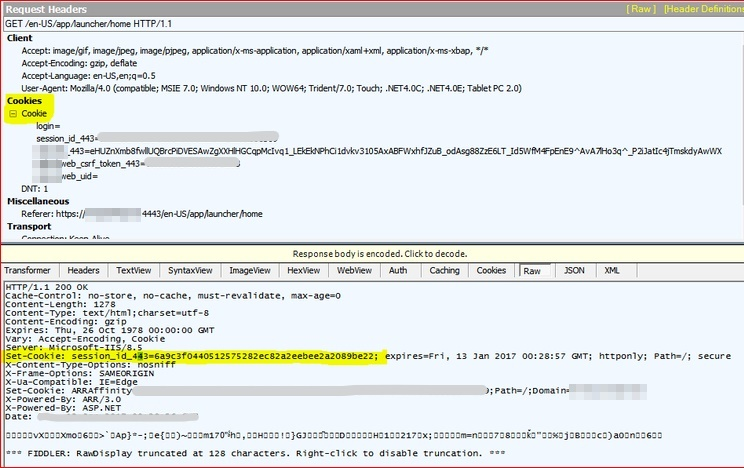Screen dimensions: 744x468
Task: Open the Caching tab
Action: (445, 271)
